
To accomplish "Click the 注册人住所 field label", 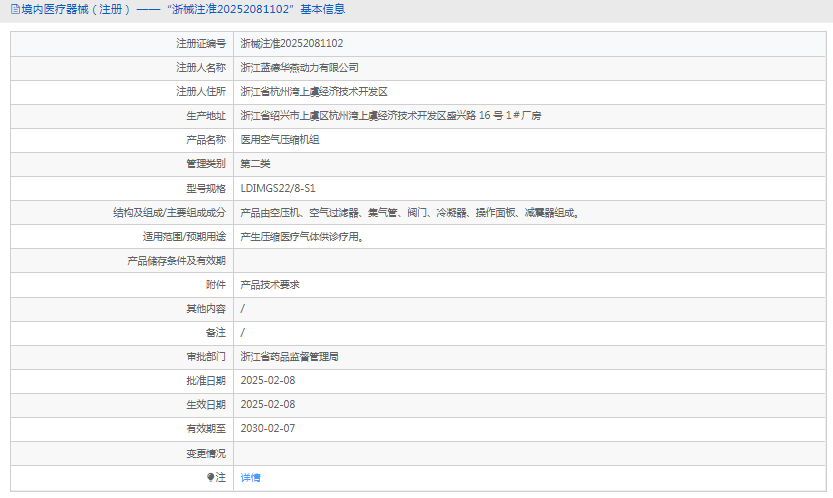I will pos(201,91).
